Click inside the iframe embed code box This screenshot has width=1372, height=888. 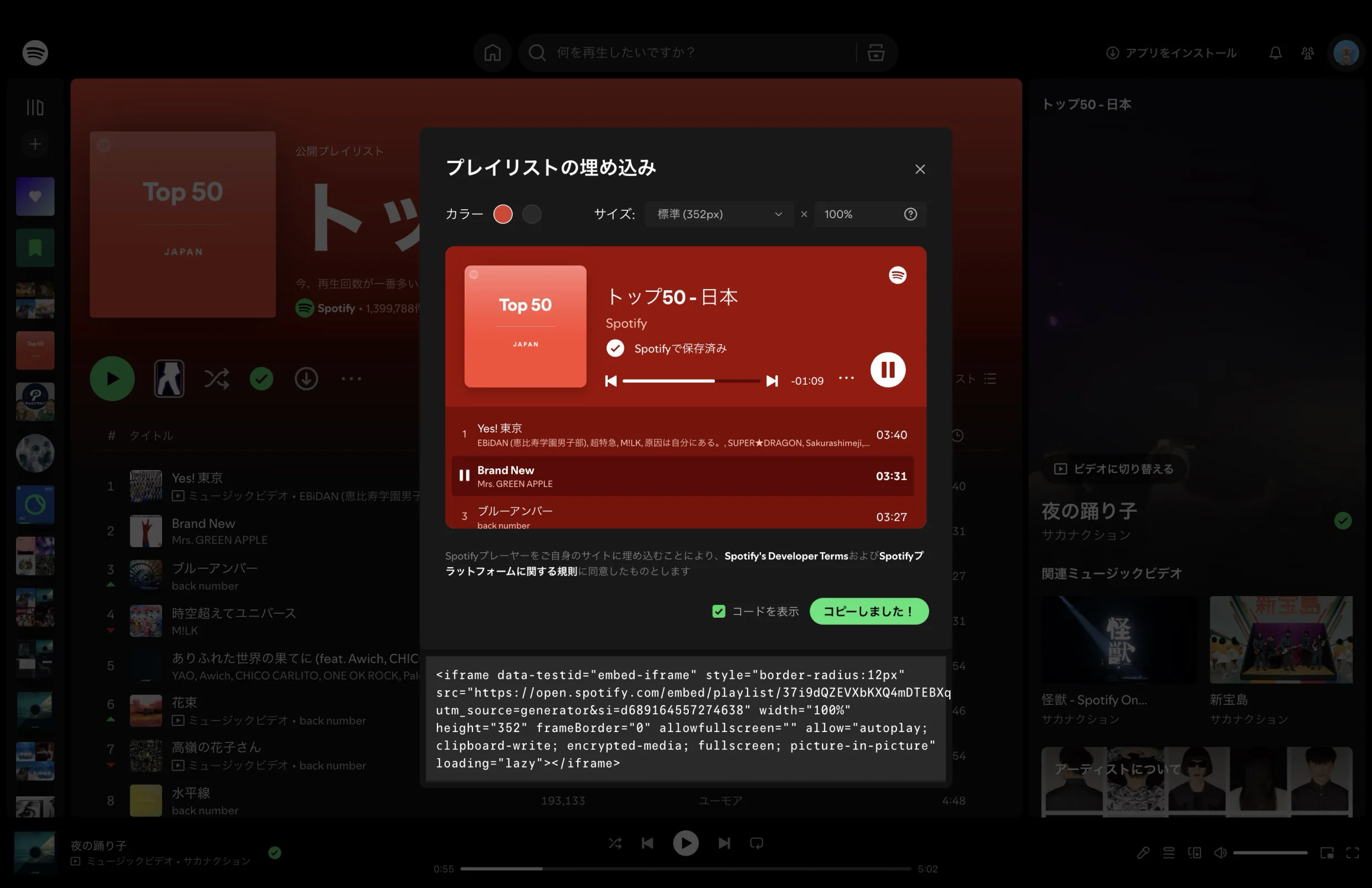point(685,719)
